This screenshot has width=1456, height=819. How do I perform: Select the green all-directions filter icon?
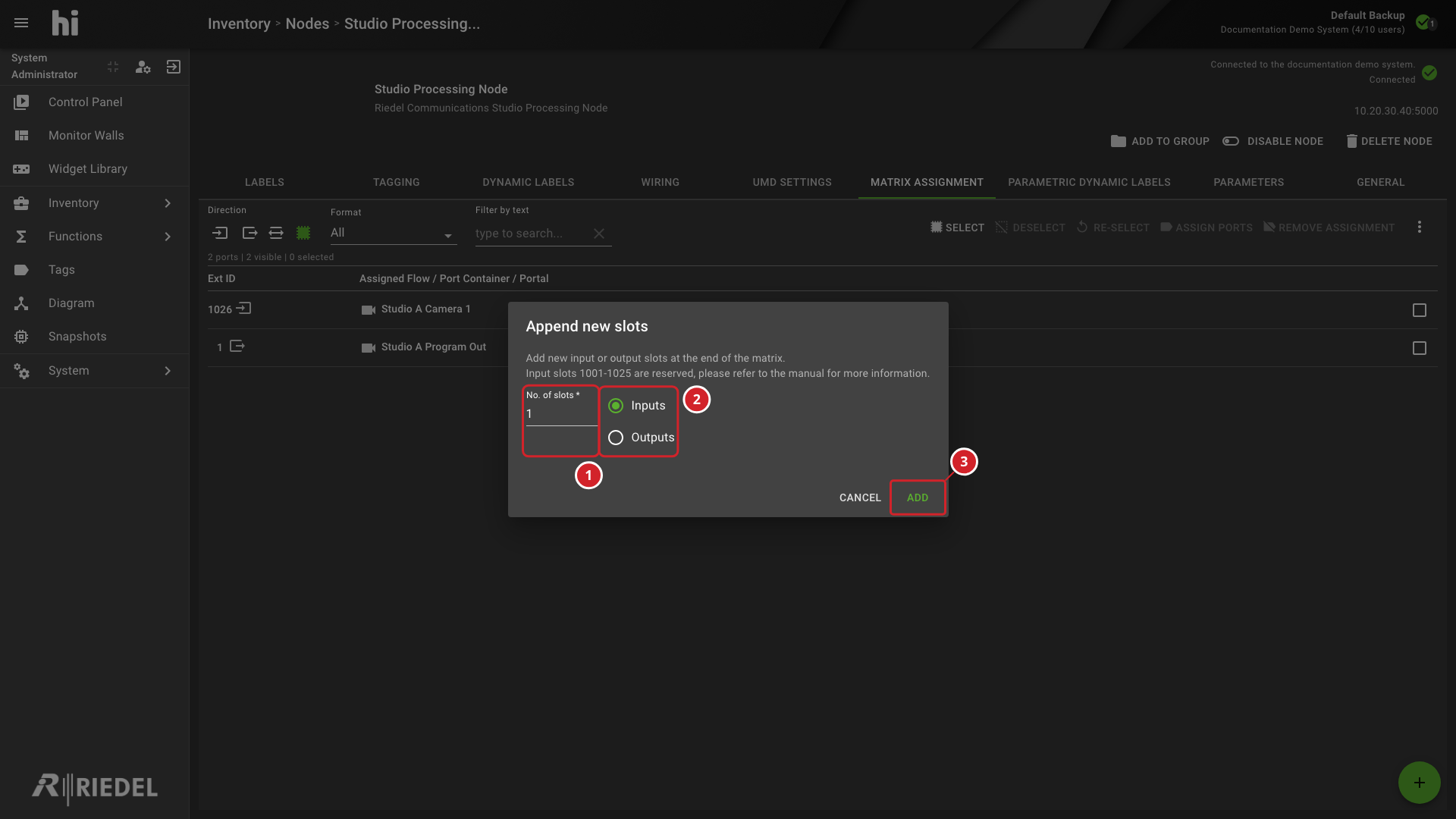(303, 233)
